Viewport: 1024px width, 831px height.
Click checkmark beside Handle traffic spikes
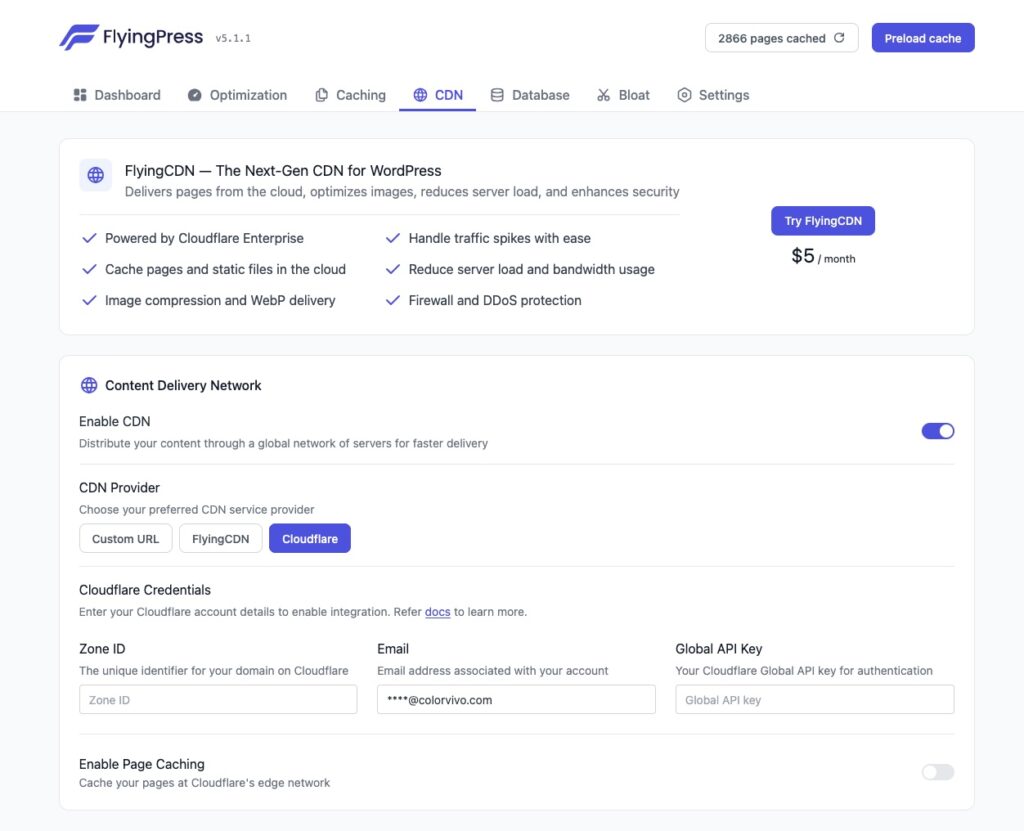tap(392, 238)
